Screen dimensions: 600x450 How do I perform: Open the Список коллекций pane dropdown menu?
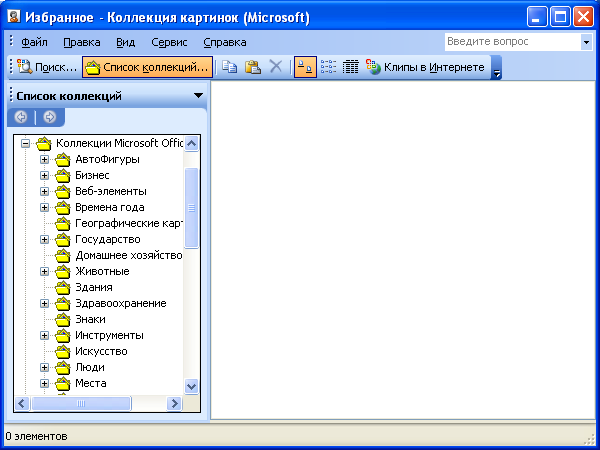198,95
